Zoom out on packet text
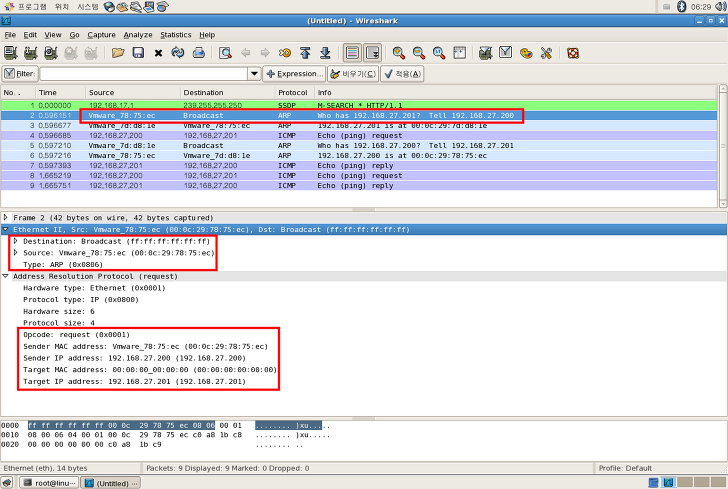The image size is (728, 489). (419, 53)
